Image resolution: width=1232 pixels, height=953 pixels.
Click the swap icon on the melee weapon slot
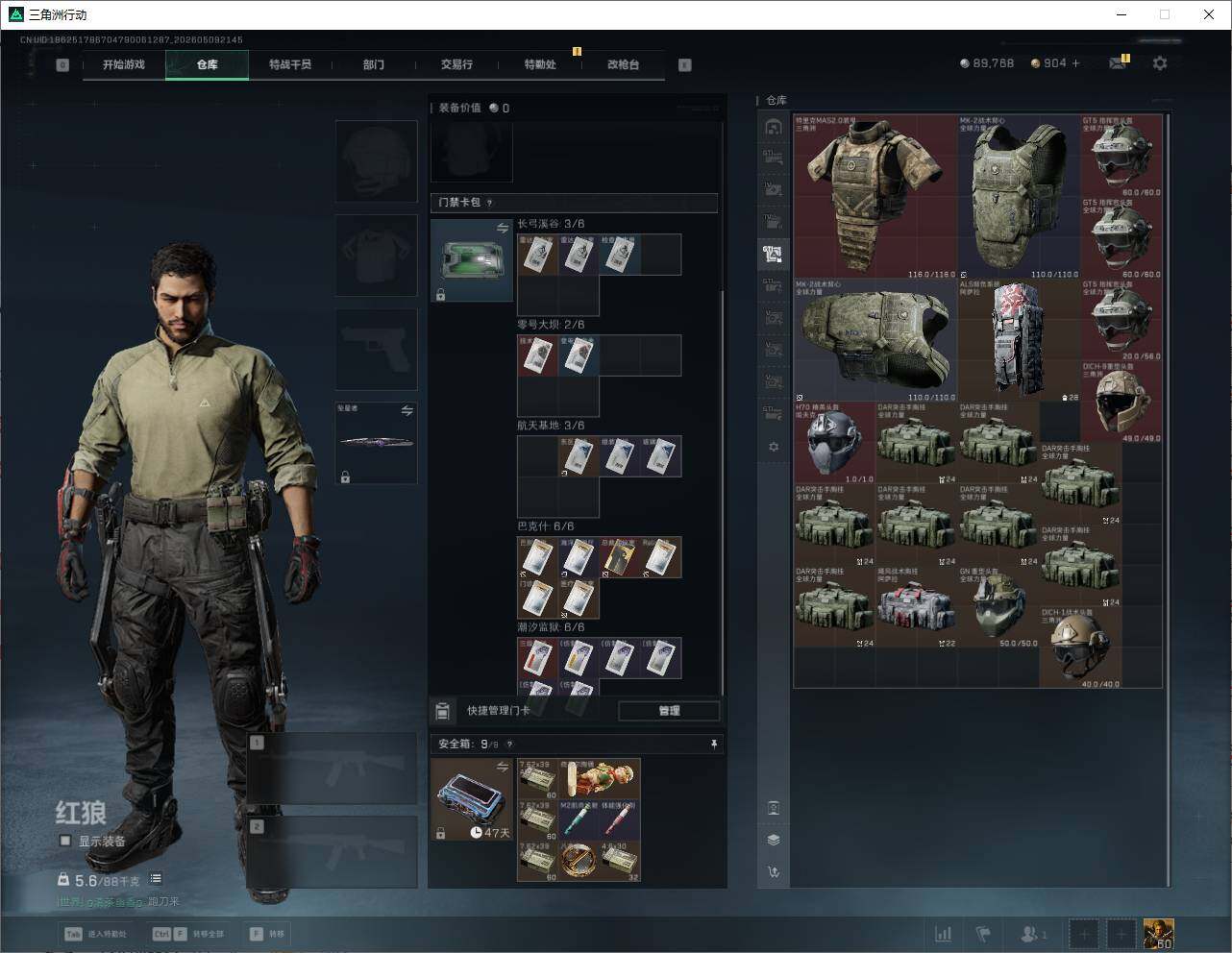pyautogui.click(x=407, y=411)
